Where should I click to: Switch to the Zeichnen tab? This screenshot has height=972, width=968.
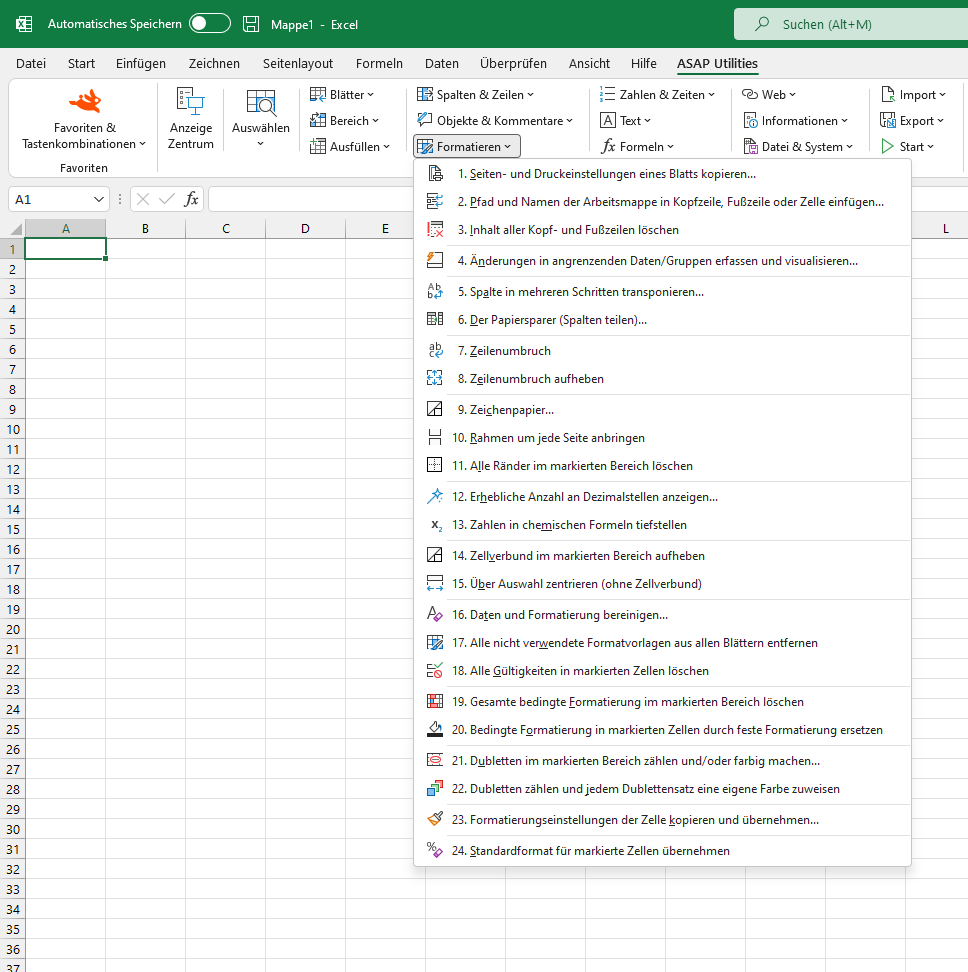[214, 63]
